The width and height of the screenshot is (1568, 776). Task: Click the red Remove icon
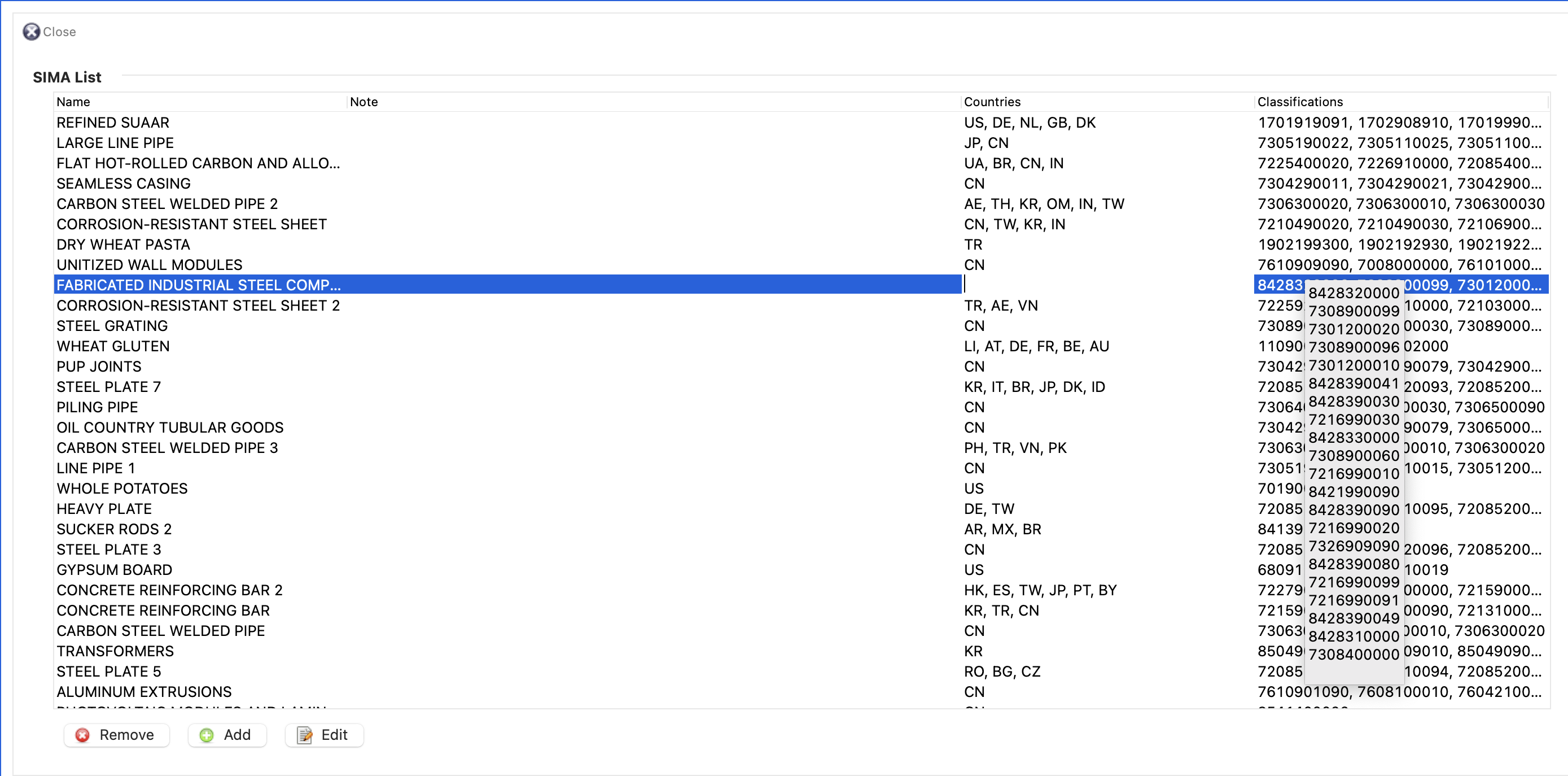point(82,735)
